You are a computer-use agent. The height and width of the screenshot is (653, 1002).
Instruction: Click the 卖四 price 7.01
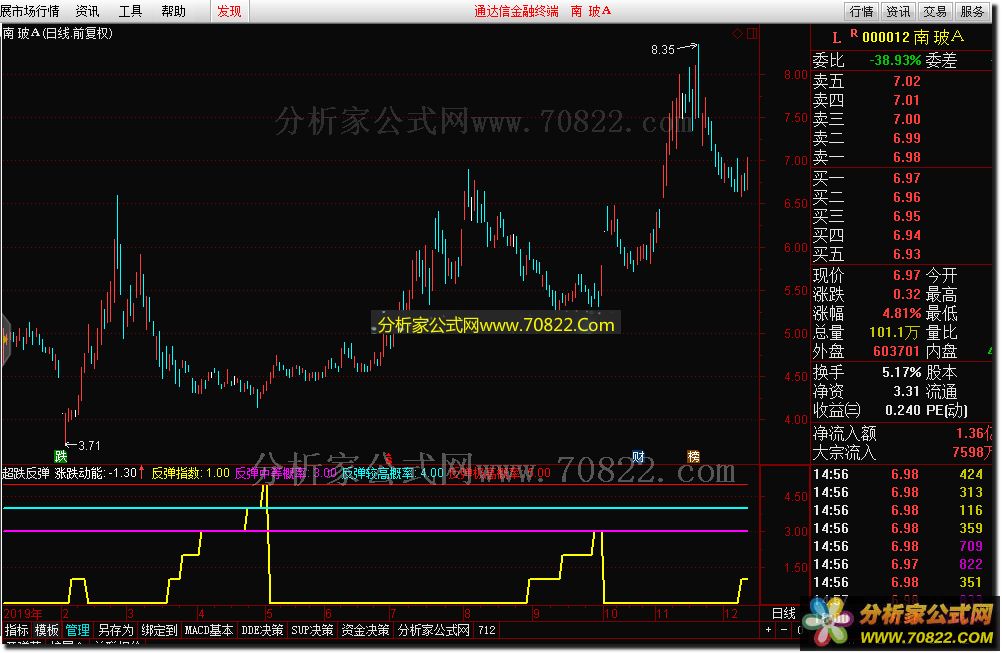pyautogui.click(x=906, y=100)
